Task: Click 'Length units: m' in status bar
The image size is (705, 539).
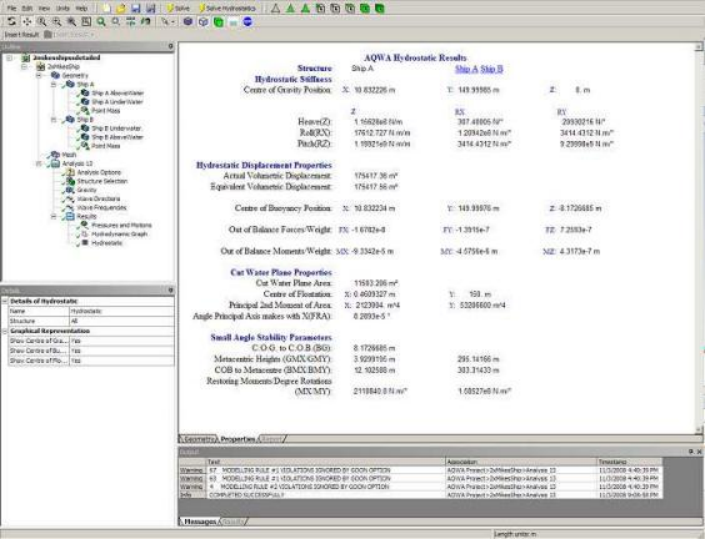Action: click(x=515, y=534)
